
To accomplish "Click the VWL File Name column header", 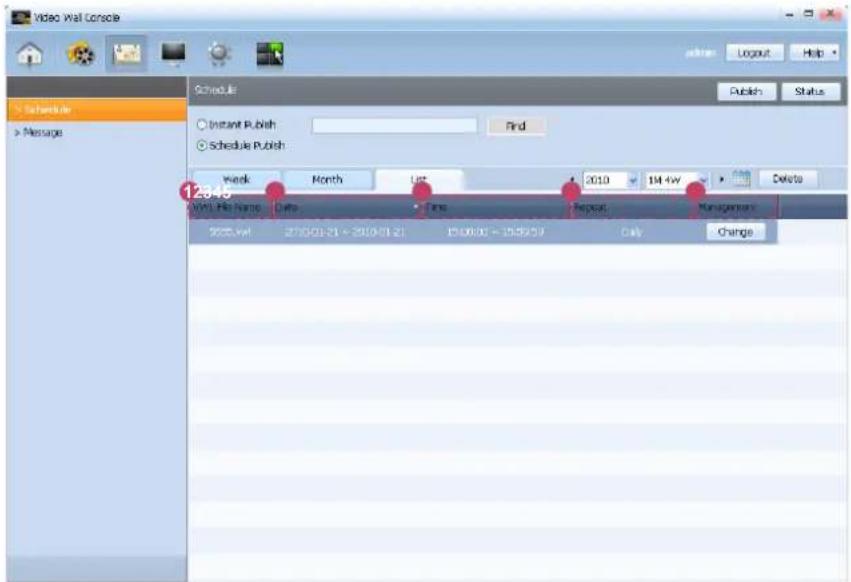I will [x=230, y=207].
